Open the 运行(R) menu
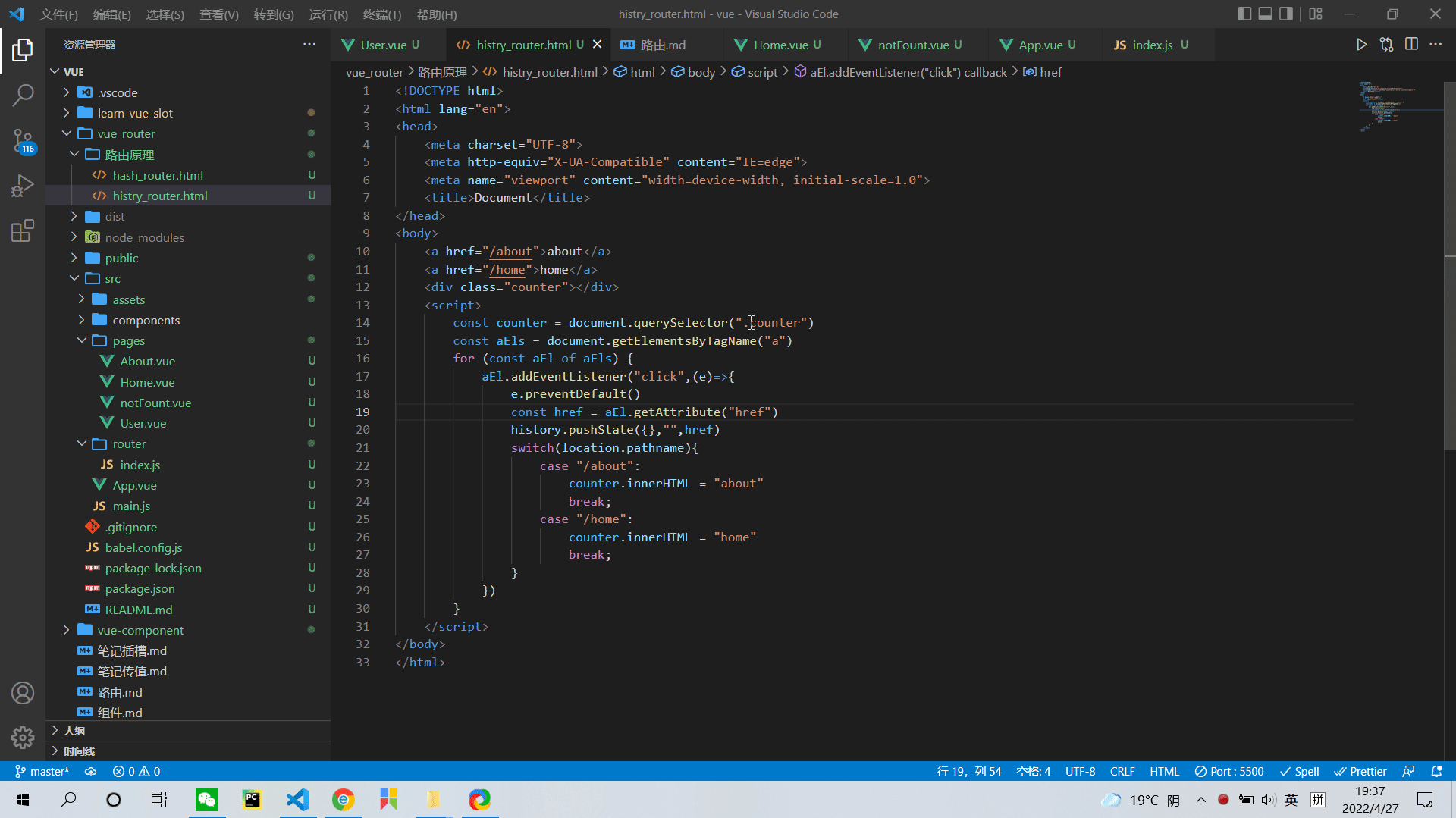The image size is (1456, 818). [x=328, y=14]
